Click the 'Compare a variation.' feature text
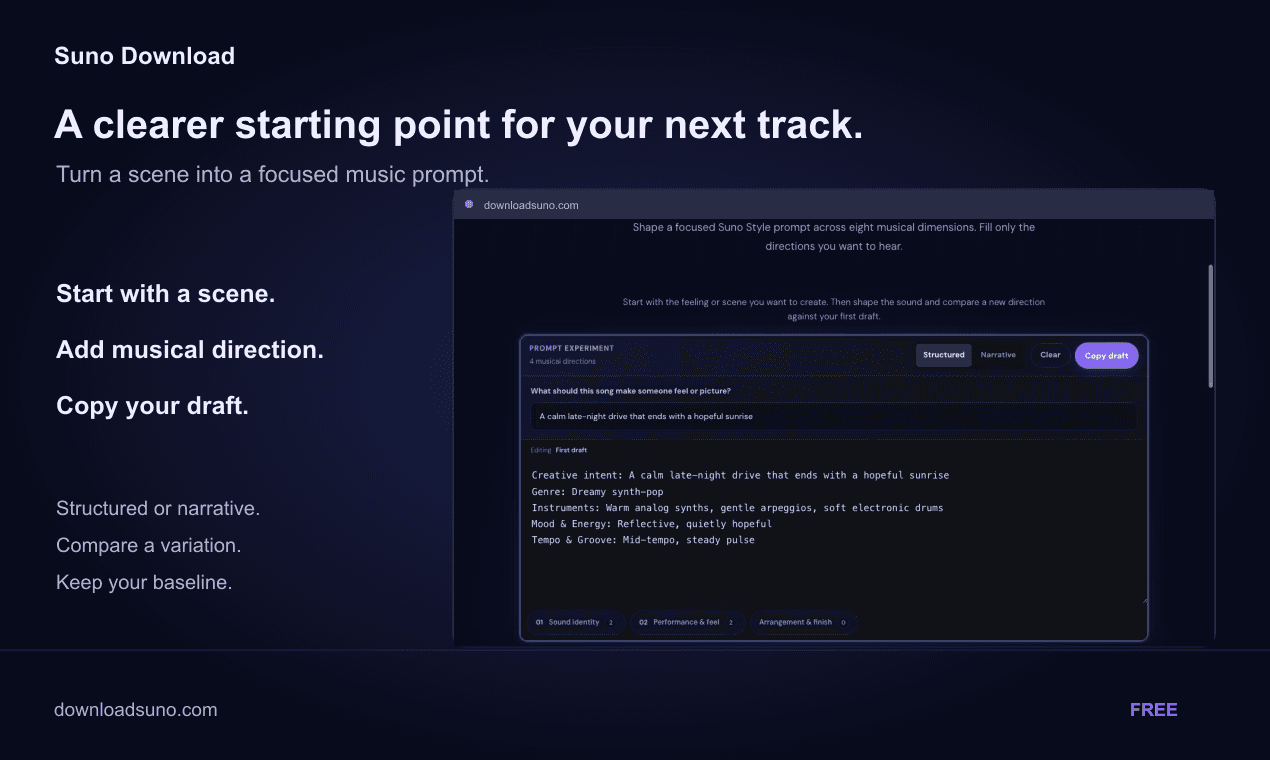Viewport: 1270px width, 760px height. [x=149, y=545]
